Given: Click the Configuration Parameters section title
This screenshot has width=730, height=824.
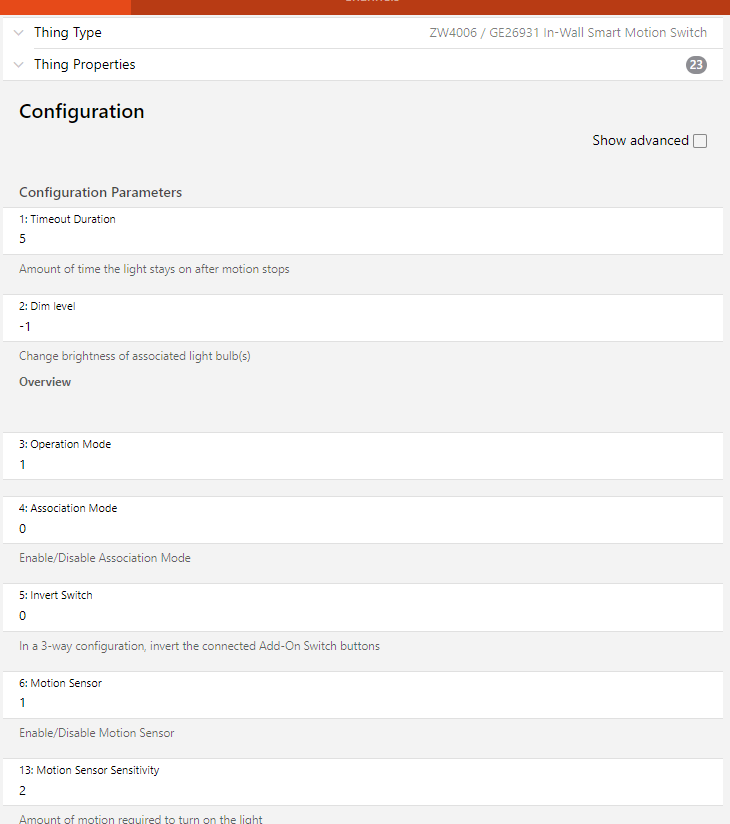Looking at the screenshot, I should [x=100, y=192].
